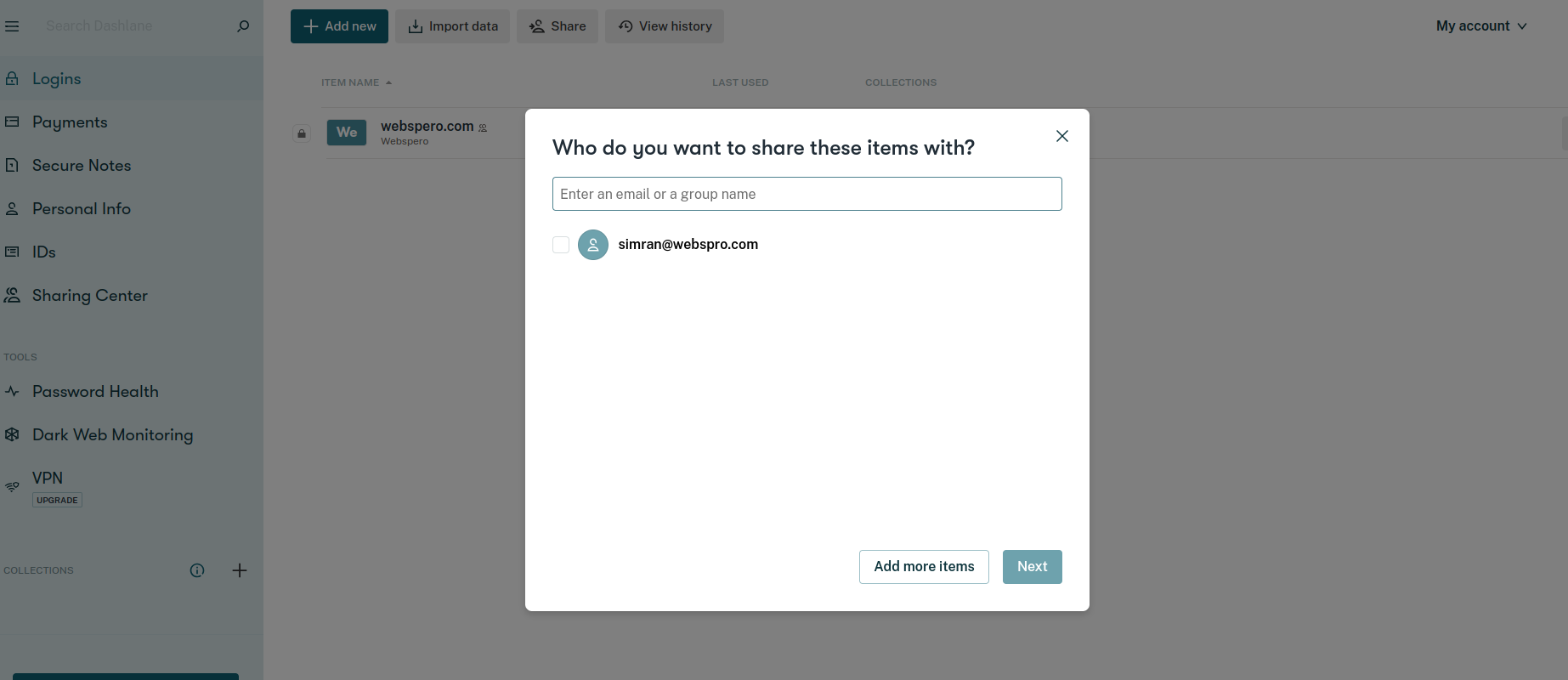Click the Import data button
The height and width of the screenshot is (680, 1568).
[452, 26]
